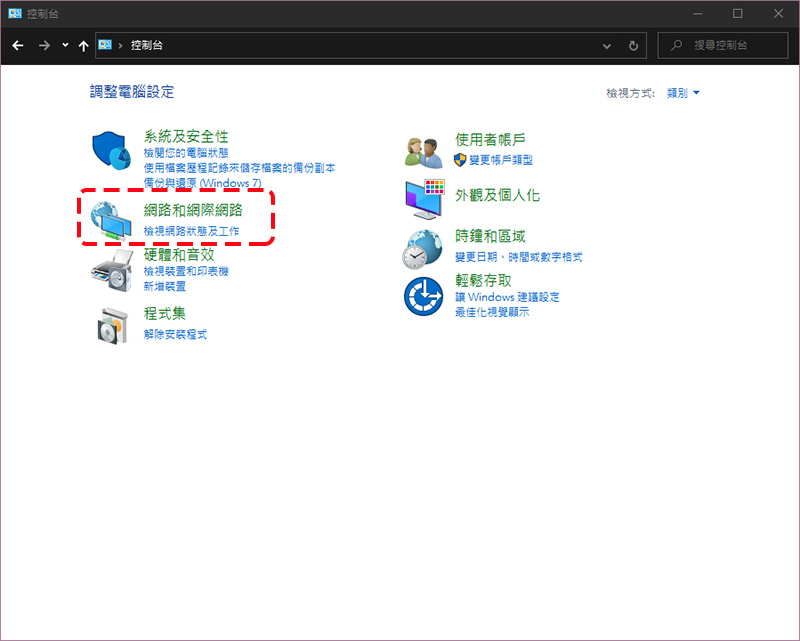The height and width of the screenshot is (641, 800).
Task: Click the Clock and Region globe icon
Action: coord(422,250)
